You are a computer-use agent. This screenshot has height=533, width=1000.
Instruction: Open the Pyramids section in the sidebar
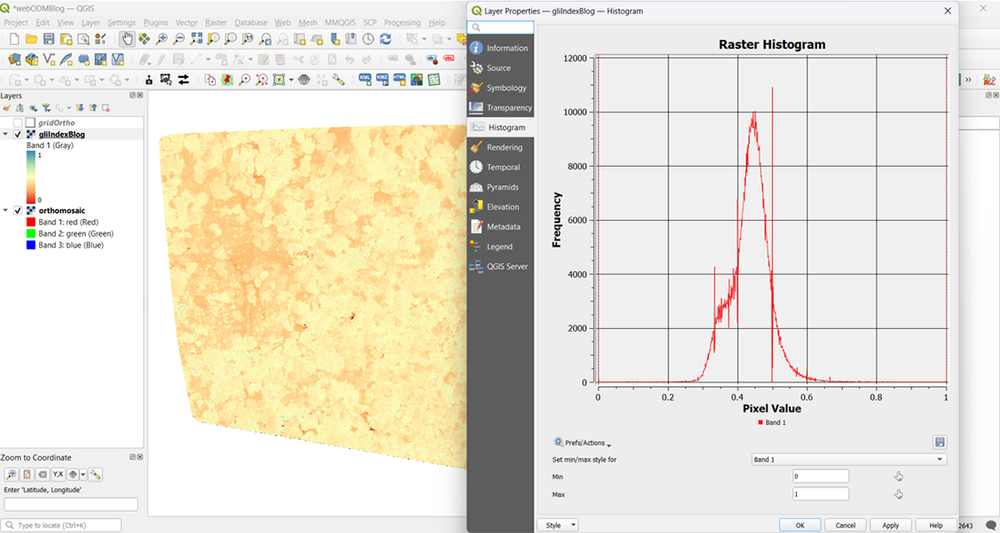(502, 187)
